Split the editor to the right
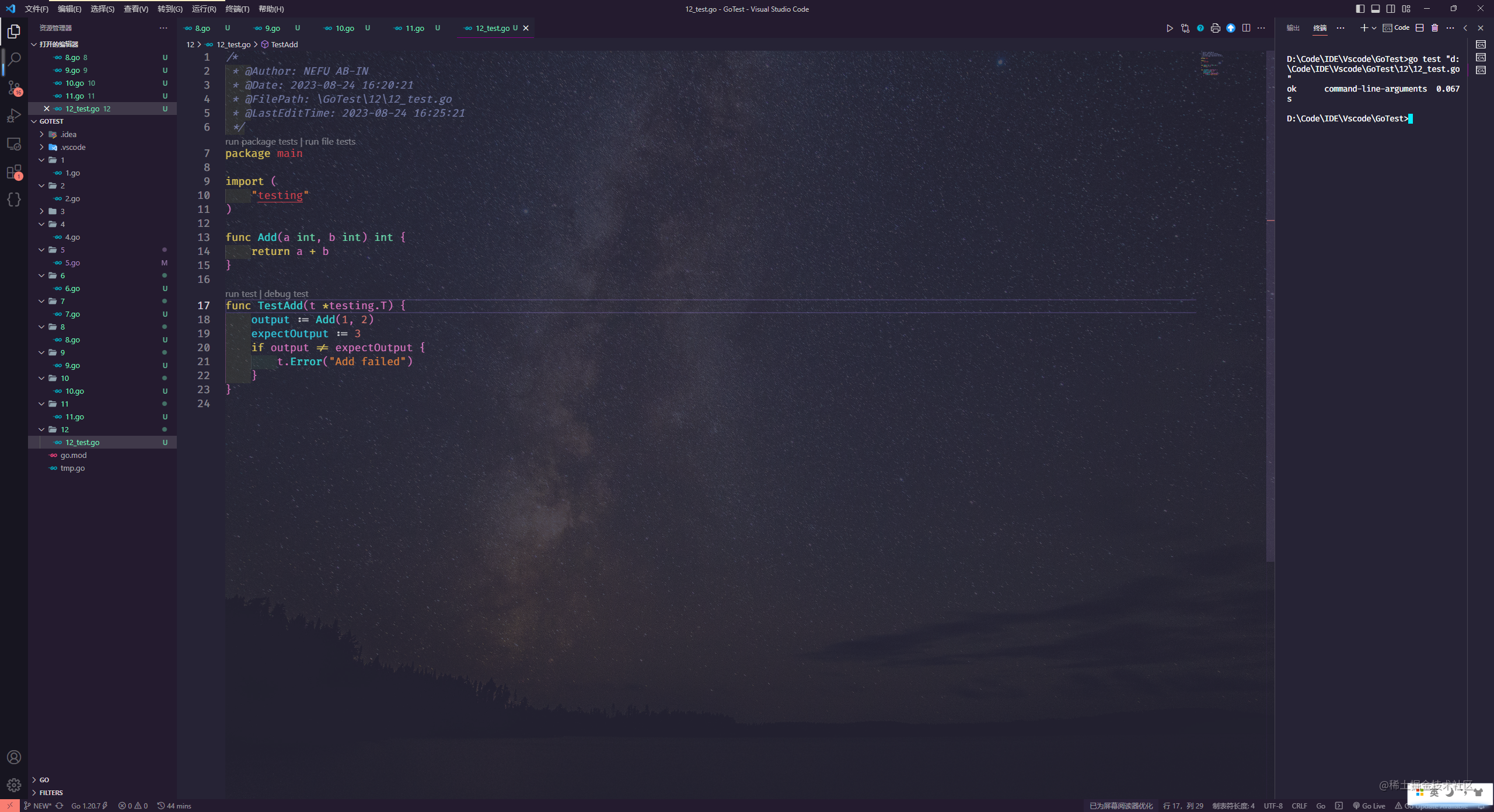The image size is (1494, 812). pyautogui.click(x=1246, y=28)
